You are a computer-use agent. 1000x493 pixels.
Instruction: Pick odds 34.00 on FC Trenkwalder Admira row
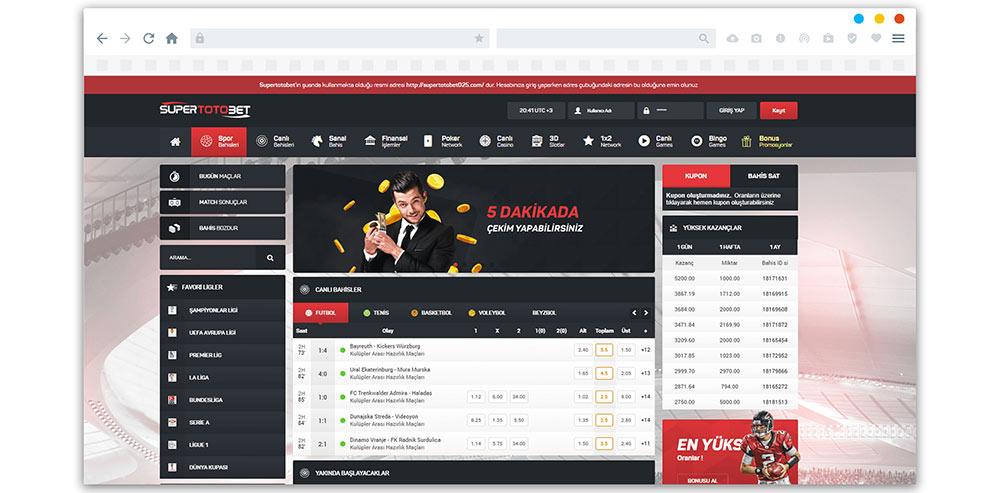coord(518,397)
